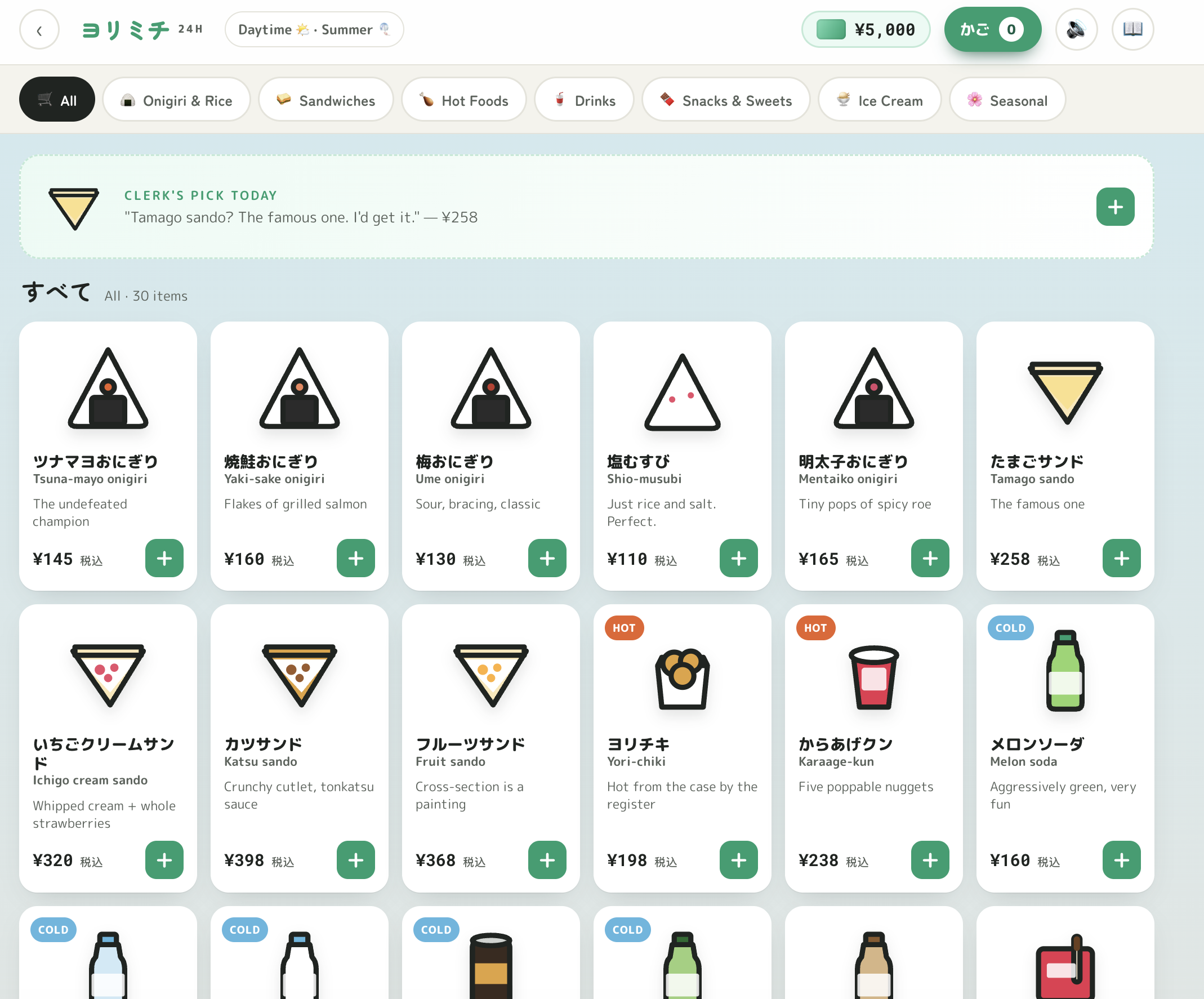Add Ume onigiri to basket
The height and width of the screenshot is (999, 1204).
point(547,558)
